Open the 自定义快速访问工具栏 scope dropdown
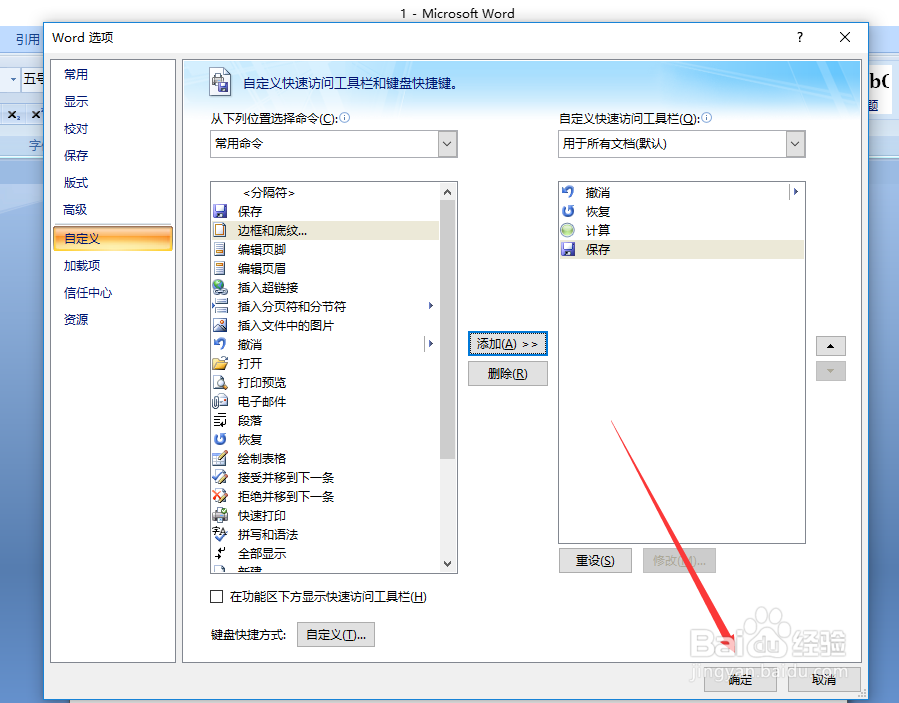 795,144
